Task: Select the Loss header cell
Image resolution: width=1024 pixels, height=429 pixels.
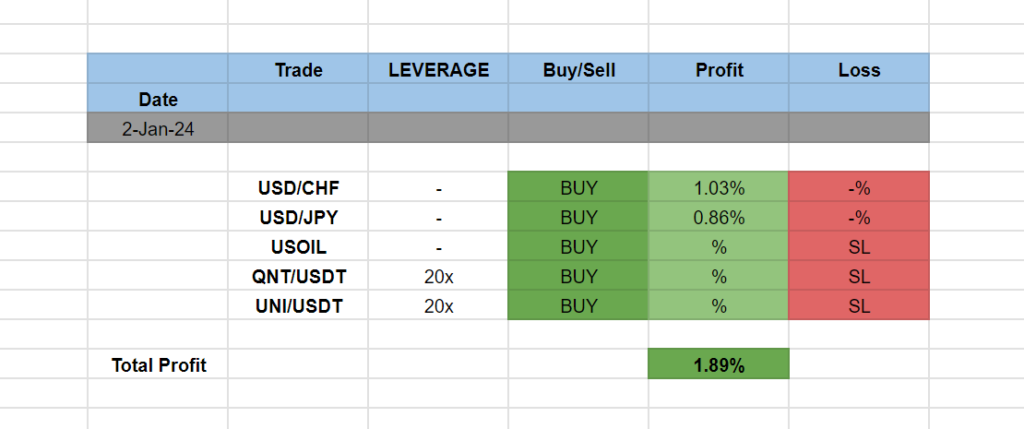Action: click(859, 70)
